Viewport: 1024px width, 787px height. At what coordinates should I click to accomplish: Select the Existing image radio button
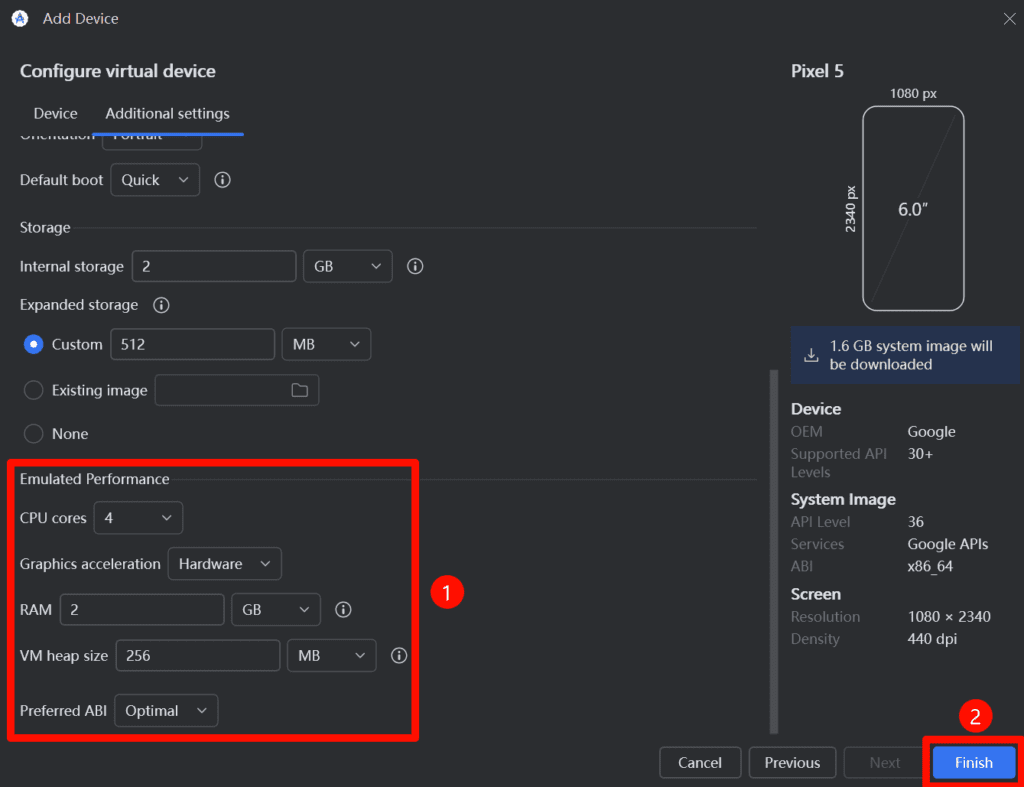click(34, 390)
